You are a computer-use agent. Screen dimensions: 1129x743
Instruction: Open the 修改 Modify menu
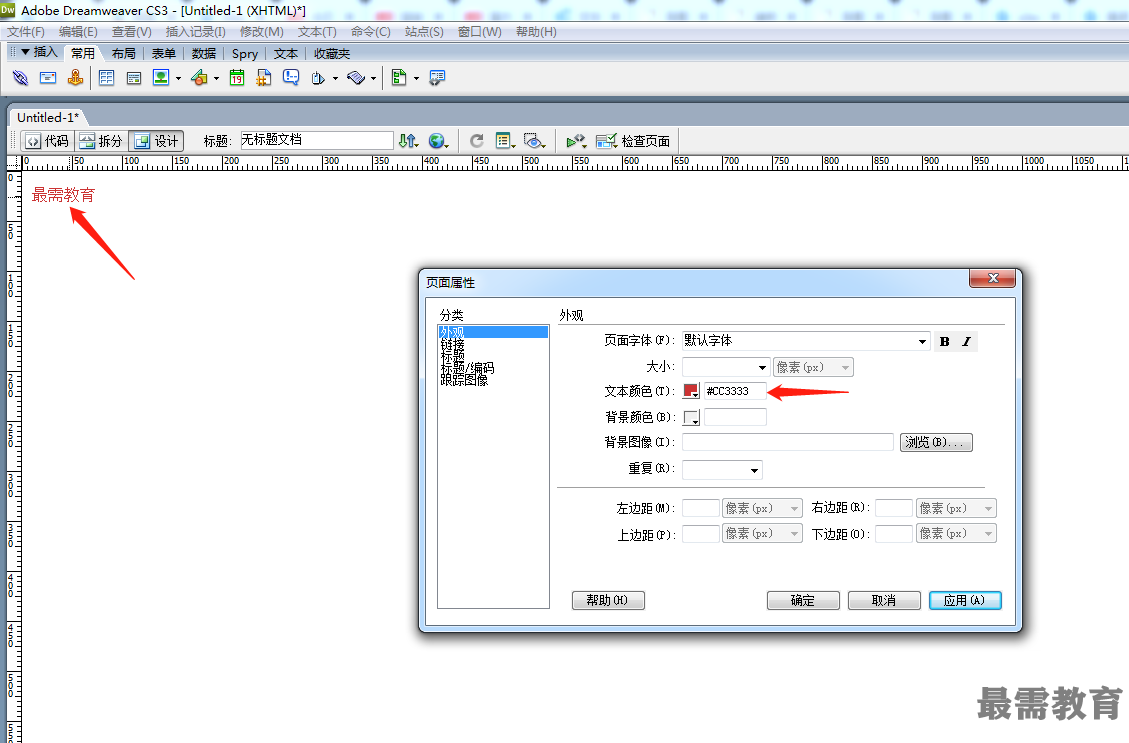[261, 32]
